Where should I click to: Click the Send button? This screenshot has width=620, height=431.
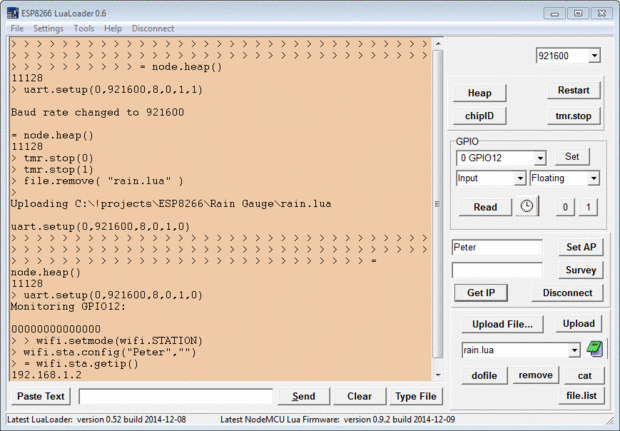(304, 396)
